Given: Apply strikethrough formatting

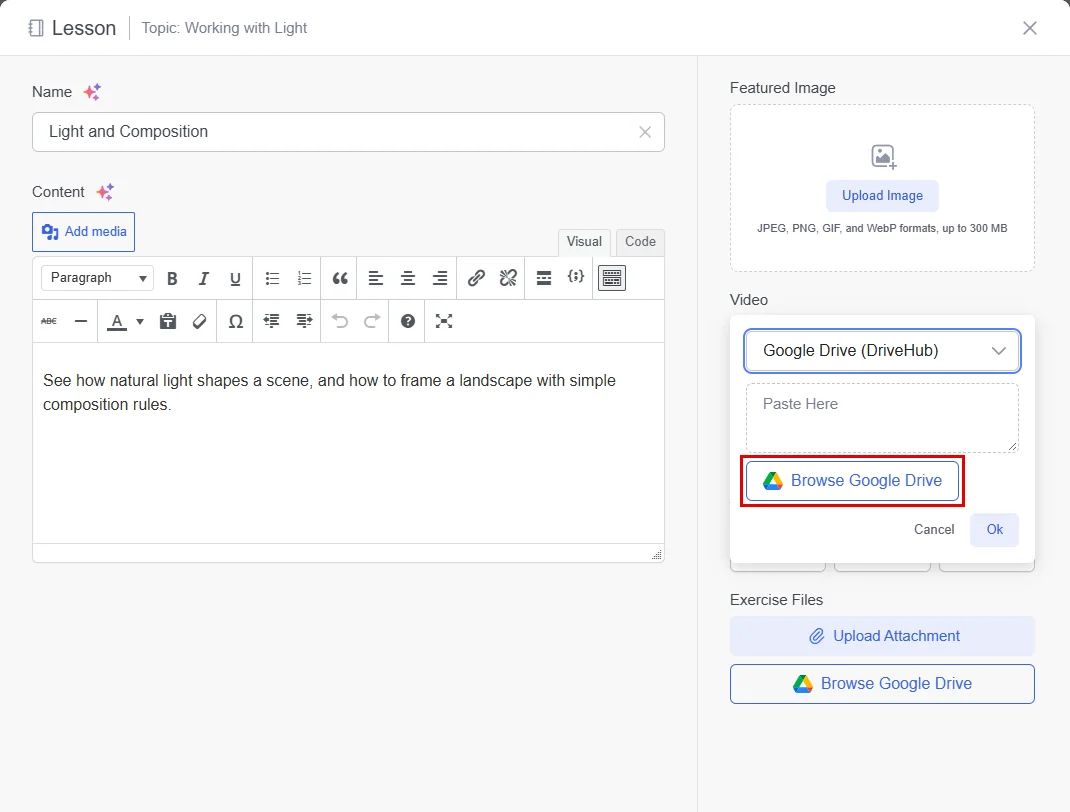Looking at the screenshot, I should tap(49, 321).
